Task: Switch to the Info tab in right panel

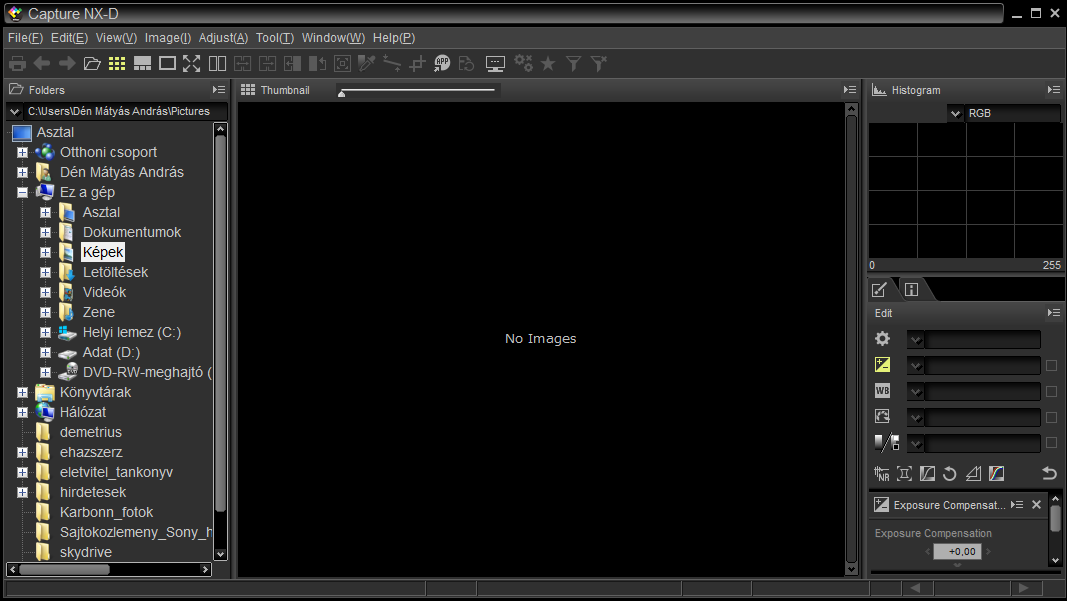Action: (x=911, y=290)
